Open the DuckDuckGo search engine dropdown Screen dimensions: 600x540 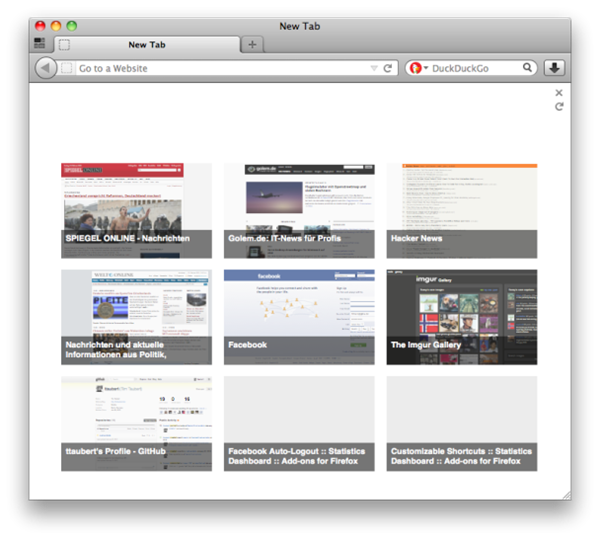click(419, 68)
